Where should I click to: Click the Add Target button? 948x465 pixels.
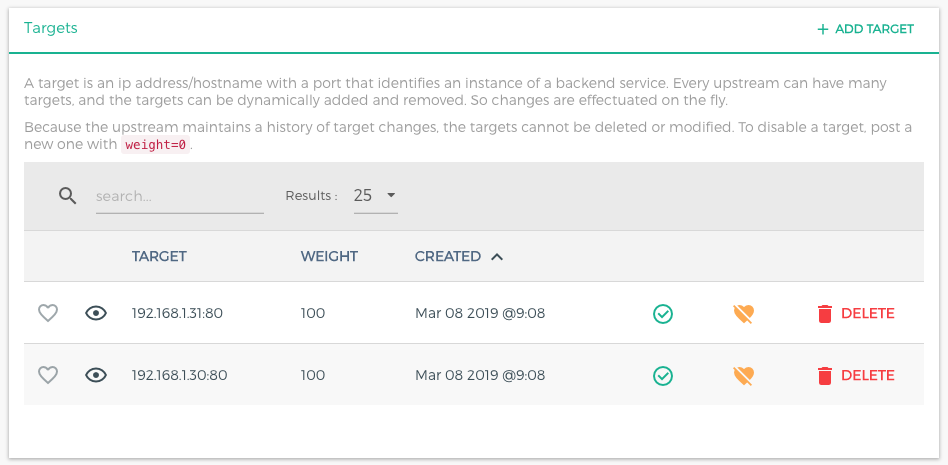tap(865, 29)
